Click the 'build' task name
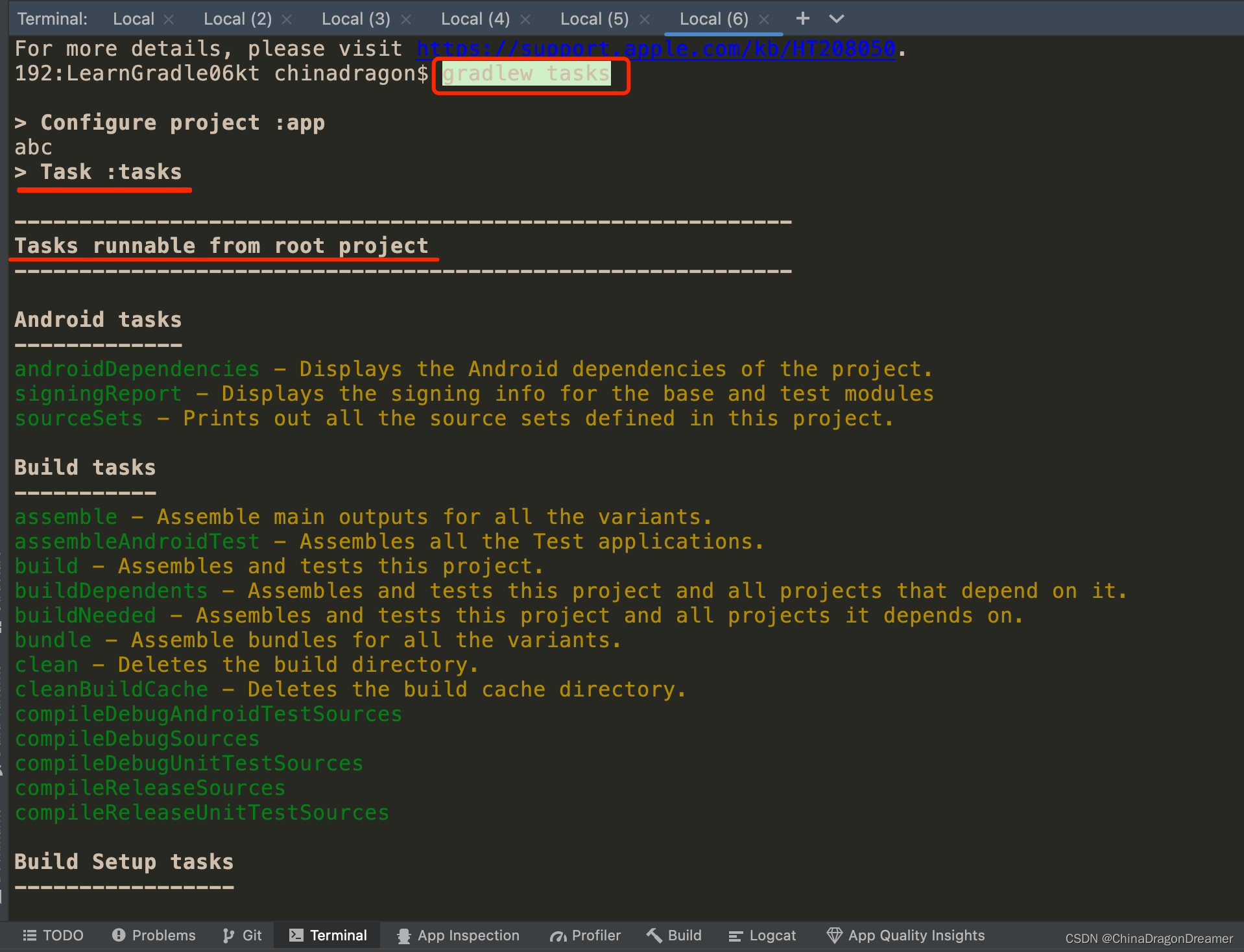This screenshot has height=952, width=1244. (x=46, y=566)
